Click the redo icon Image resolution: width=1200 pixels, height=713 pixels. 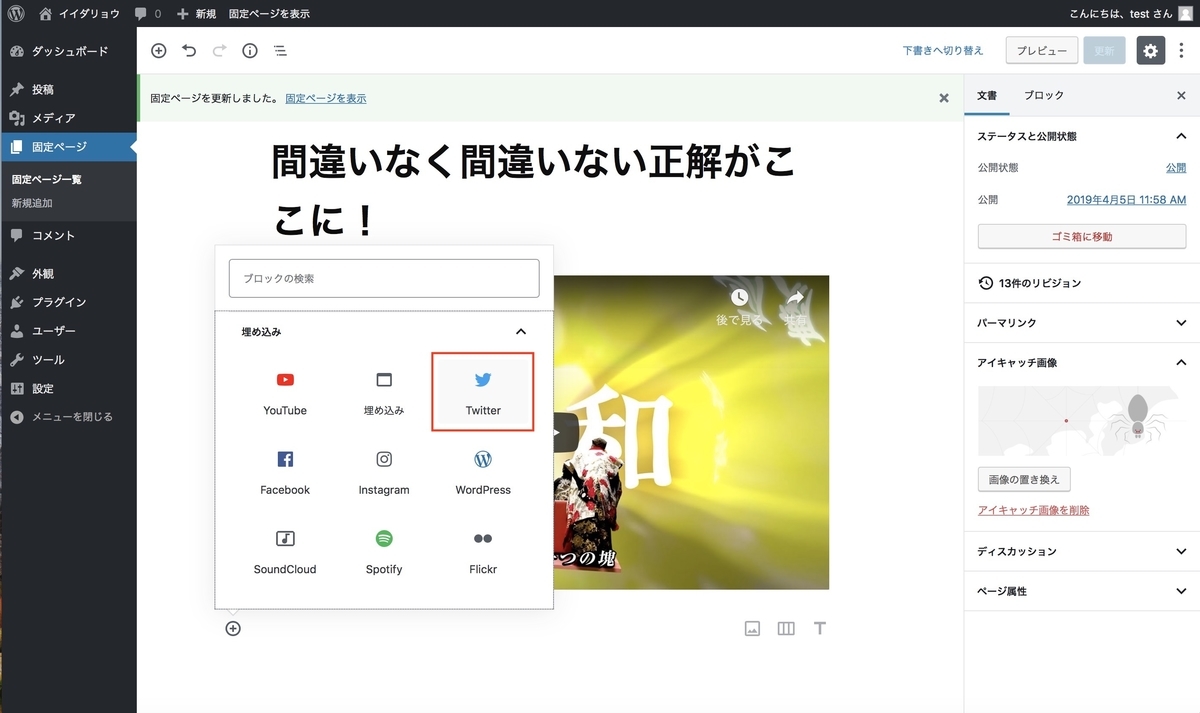[x=219, y=51]
